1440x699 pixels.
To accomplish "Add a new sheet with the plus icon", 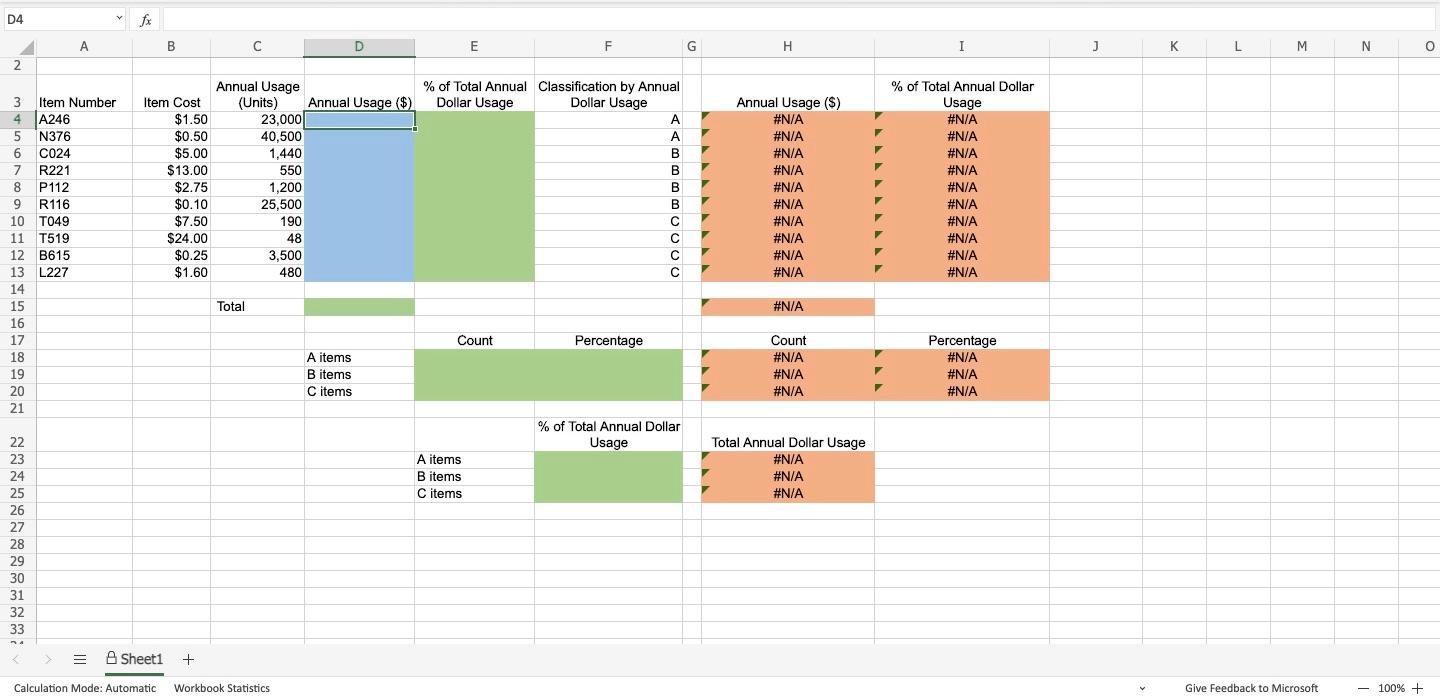I will point(188,659).
